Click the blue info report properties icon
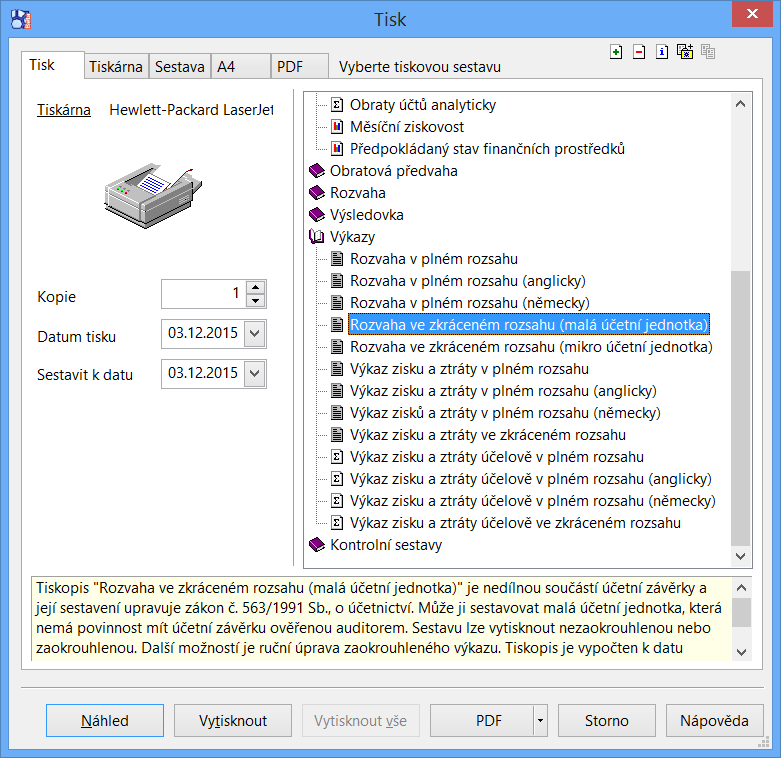The height and width of the screenshot is (758, 781). tap(662, 52)
